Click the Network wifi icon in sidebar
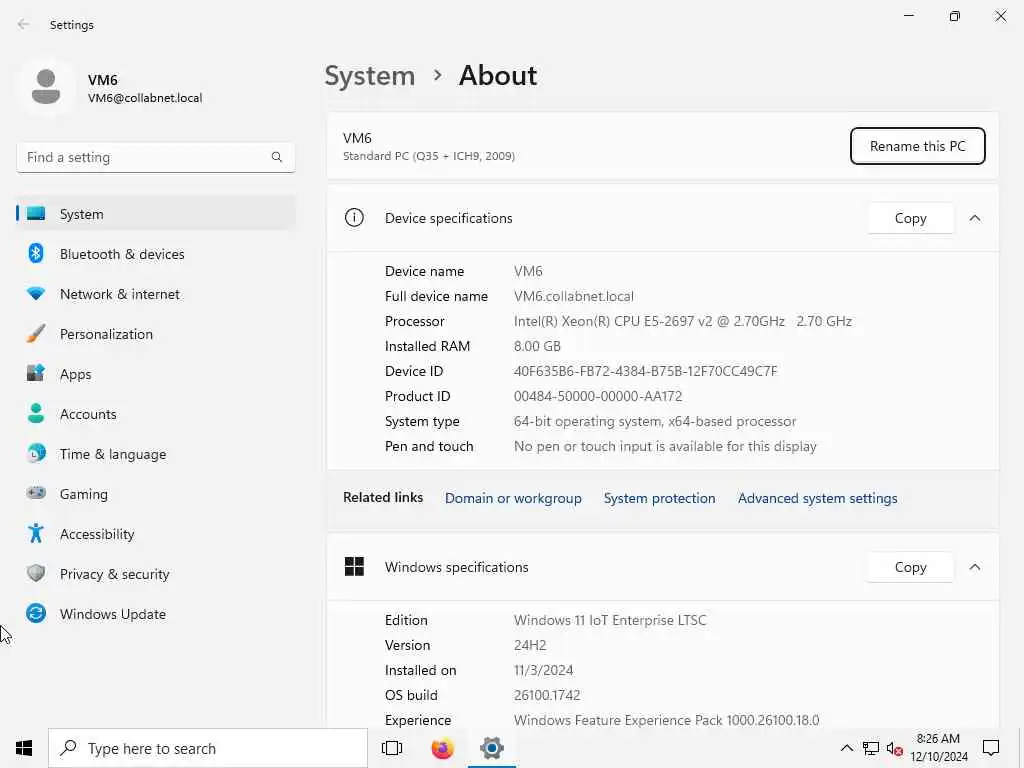The image size is (1024, 768). [x=36, y=294]
